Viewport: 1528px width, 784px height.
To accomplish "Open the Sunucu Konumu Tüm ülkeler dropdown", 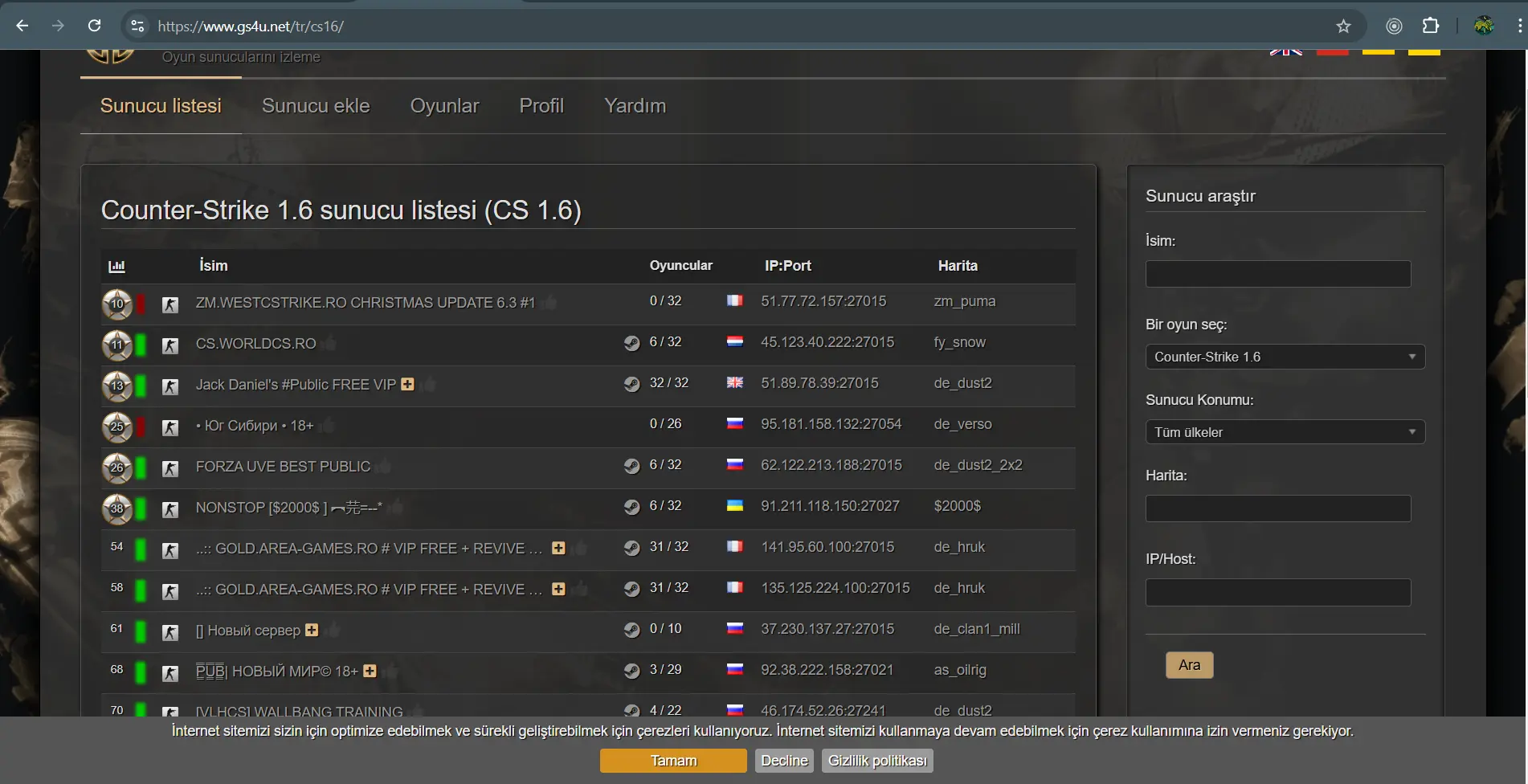I will coord(1285,432).
